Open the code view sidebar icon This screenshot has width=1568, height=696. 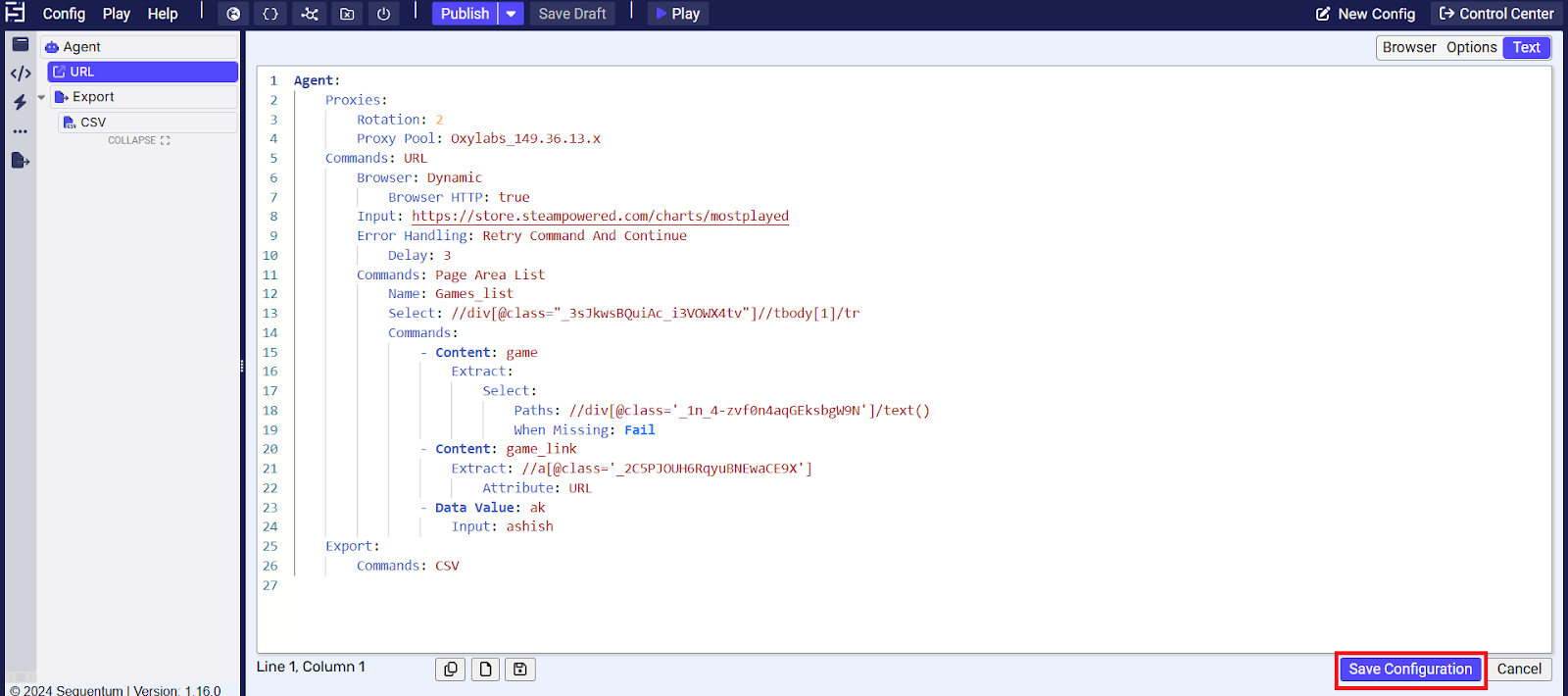point(21,74)
